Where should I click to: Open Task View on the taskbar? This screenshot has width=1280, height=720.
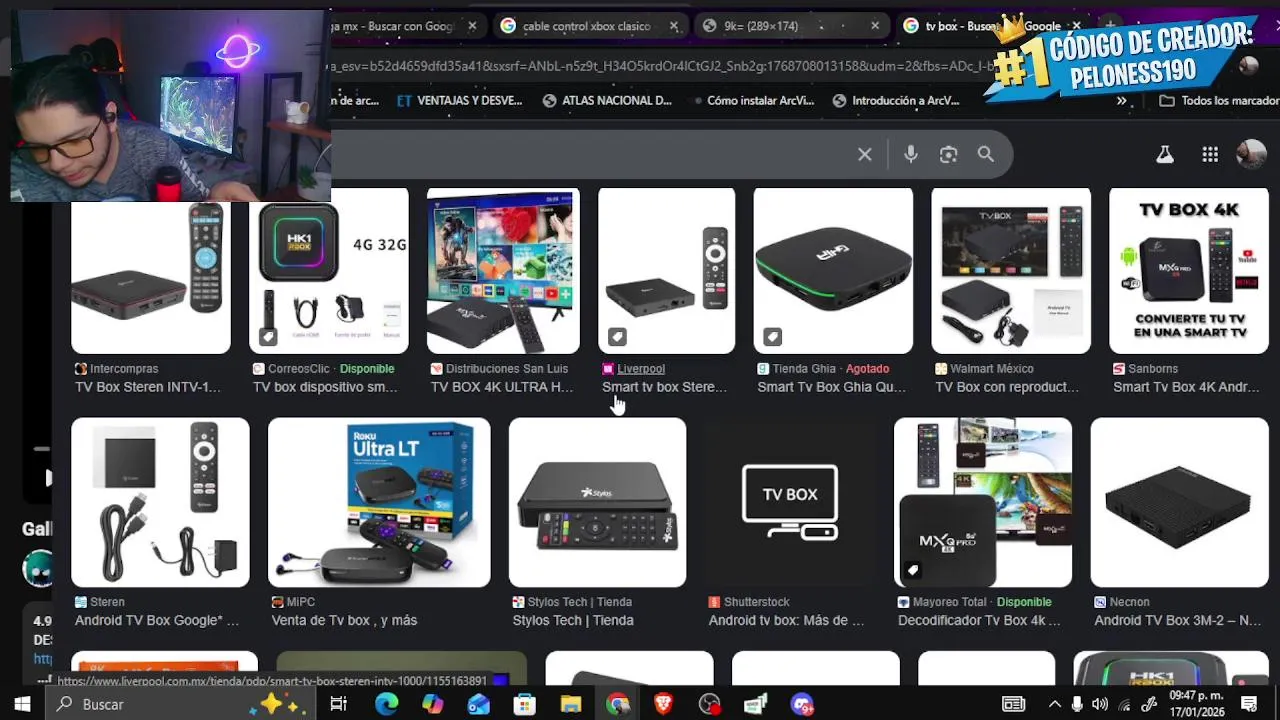point(339,704)
